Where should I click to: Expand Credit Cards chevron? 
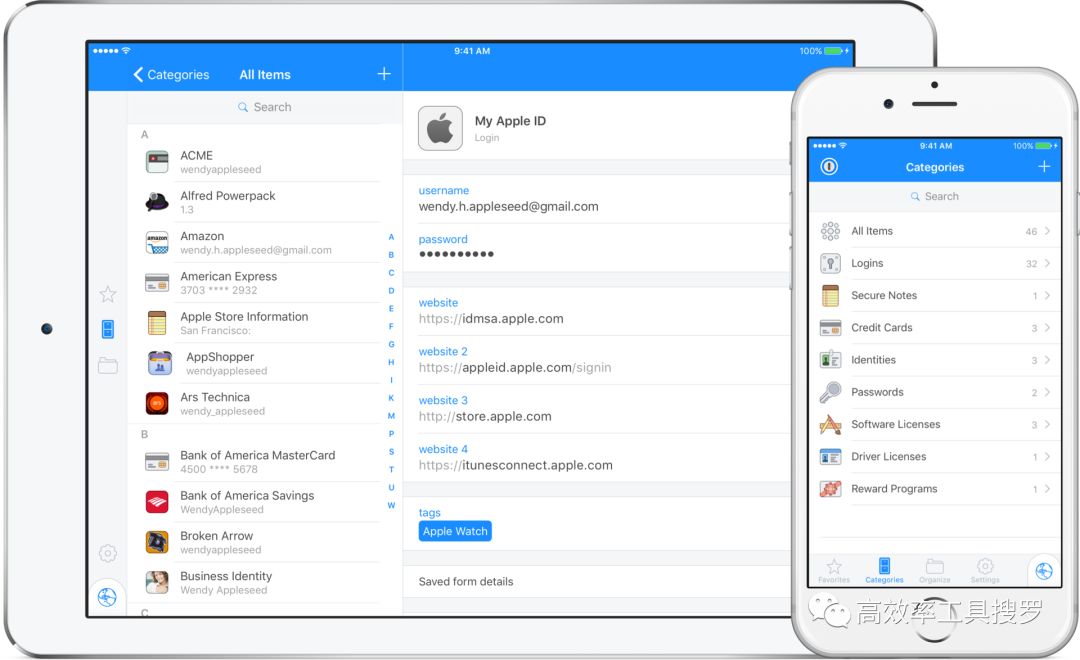(x=1047, y=328)
